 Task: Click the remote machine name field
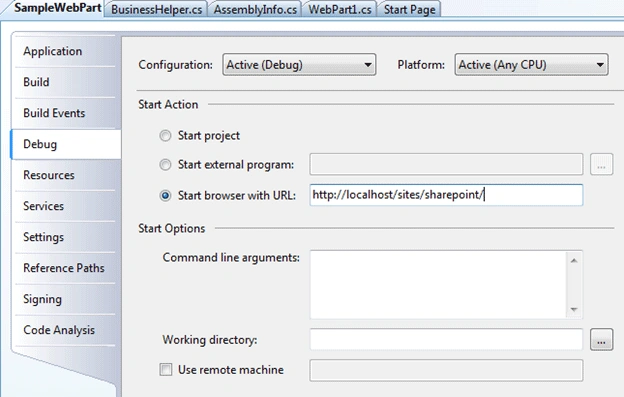click(446, 370)
